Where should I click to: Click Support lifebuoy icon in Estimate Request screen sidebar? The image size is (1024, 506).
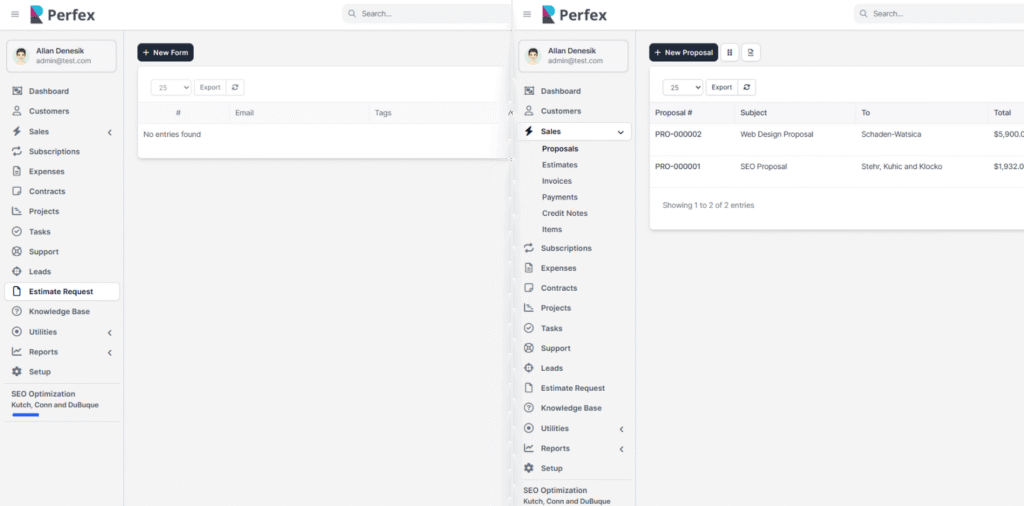coord(17,251)
